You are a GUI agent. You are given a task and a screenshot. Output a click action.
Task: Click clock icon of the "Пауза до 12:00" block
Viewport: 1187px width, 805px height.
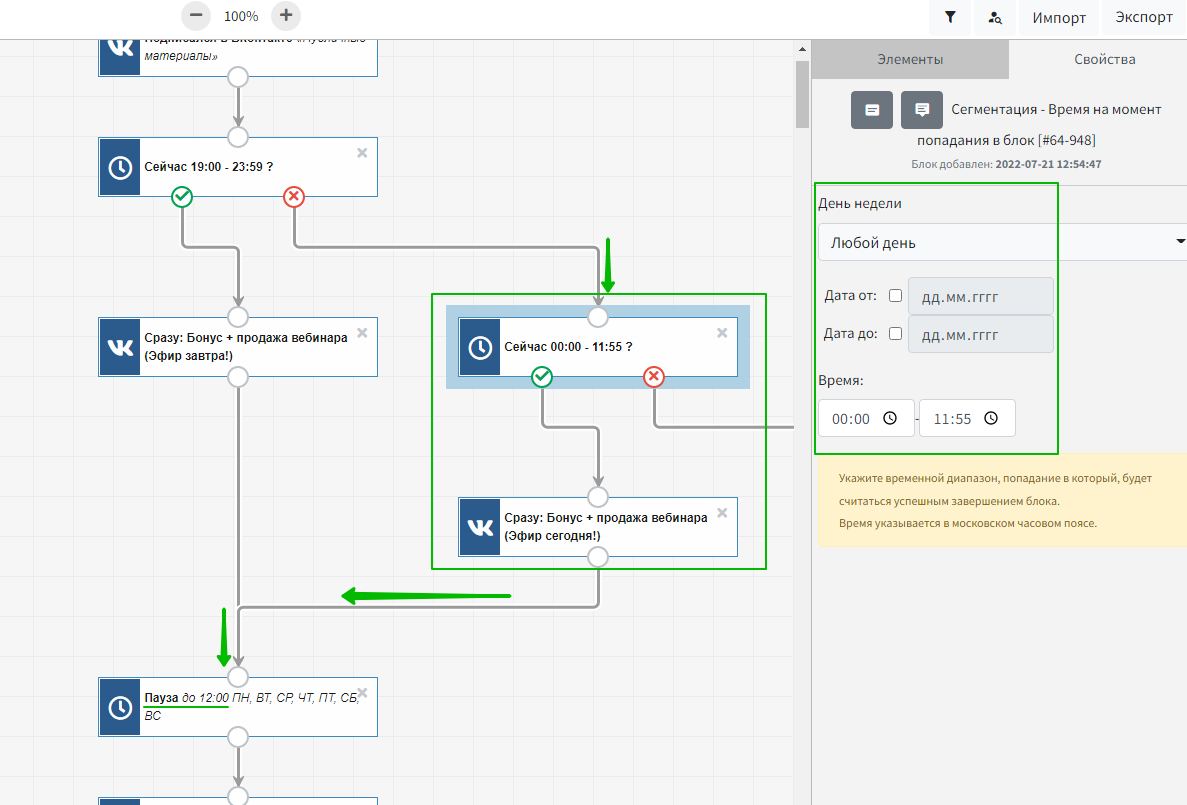pos(120,707)
